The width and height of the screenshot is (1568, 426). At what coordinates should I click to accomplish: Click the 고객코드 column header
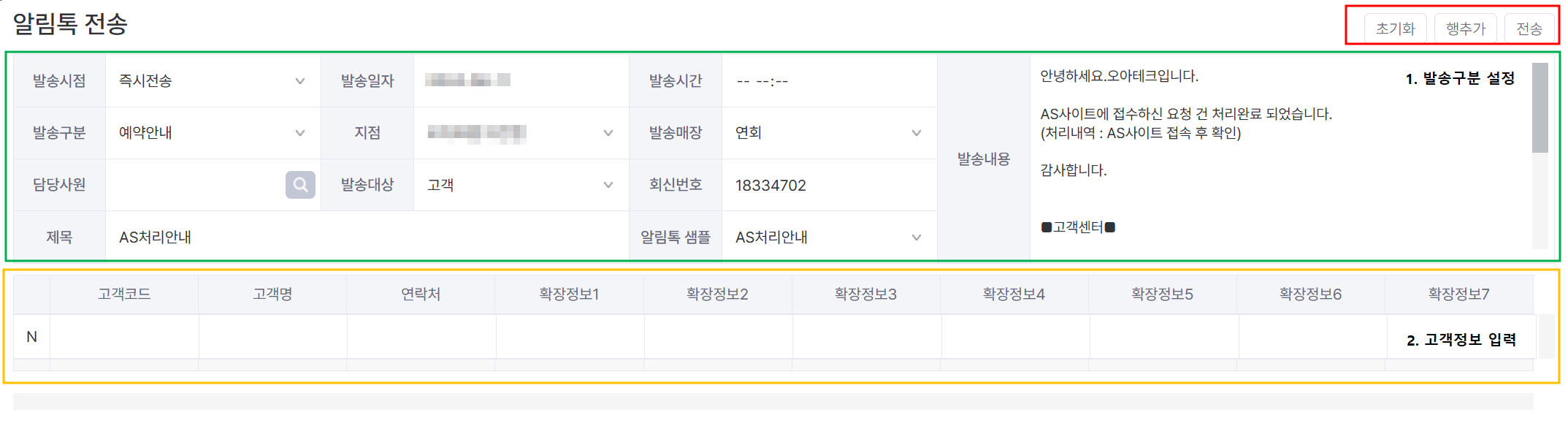pyautogui.click(x=124, y=294)
